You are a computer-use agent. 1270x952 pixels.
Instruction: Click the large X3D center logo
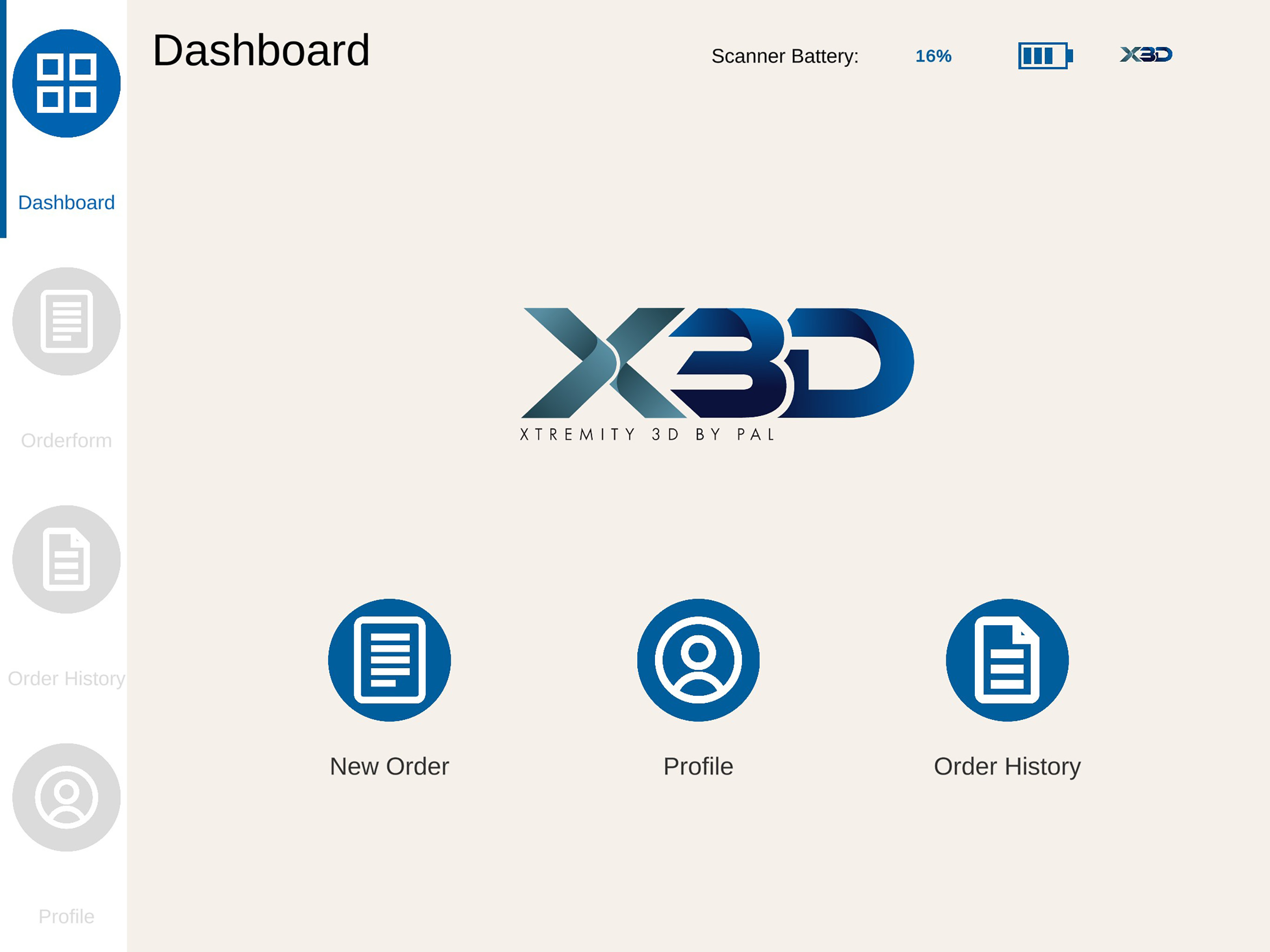[x=717, y=363]
